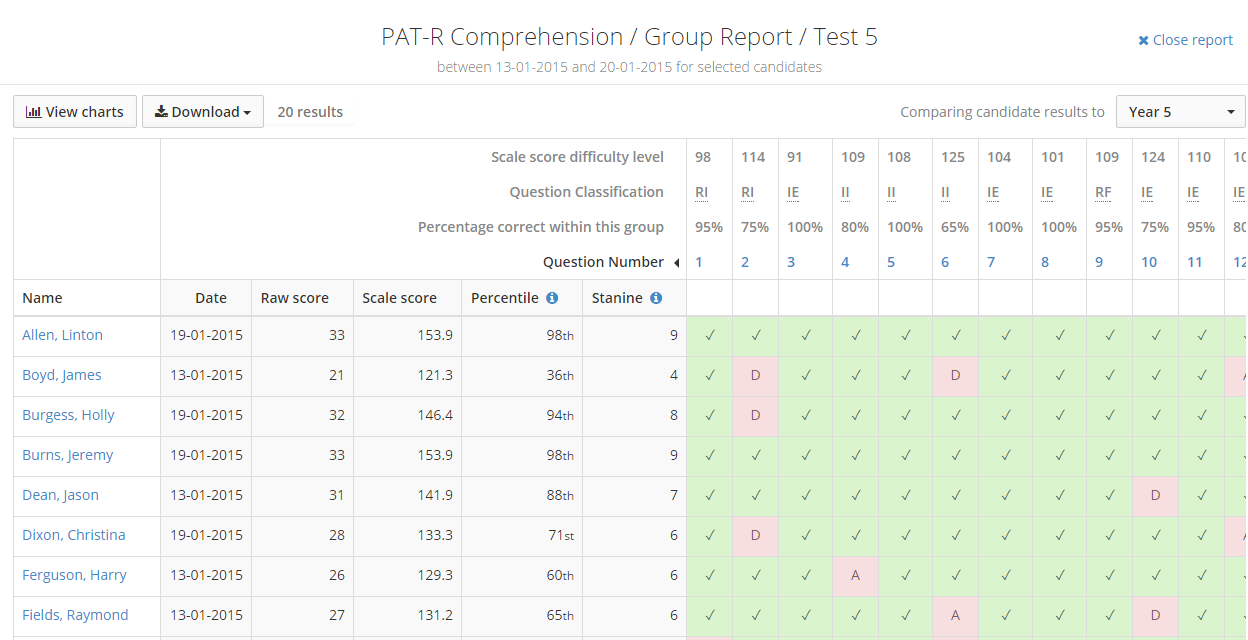Click Allen, Linton's tick for question 1
The image size is (1248, 640).
pos(710,336)
